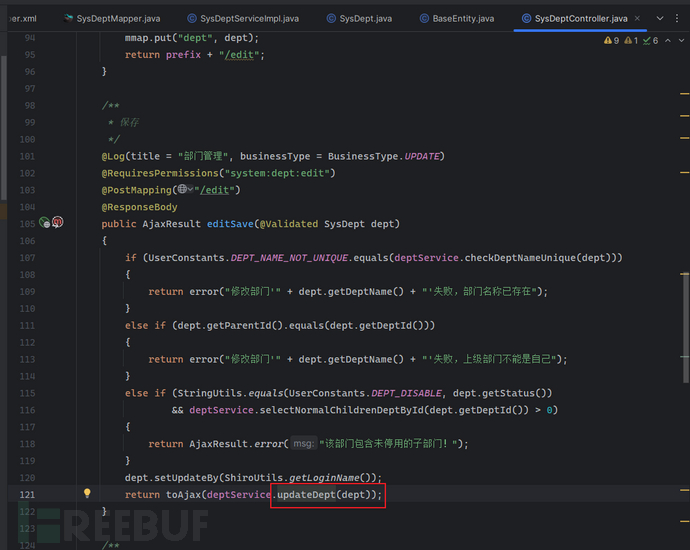
Task: Click setUpdateBy on line 120
Action: [x=186, y=477]
